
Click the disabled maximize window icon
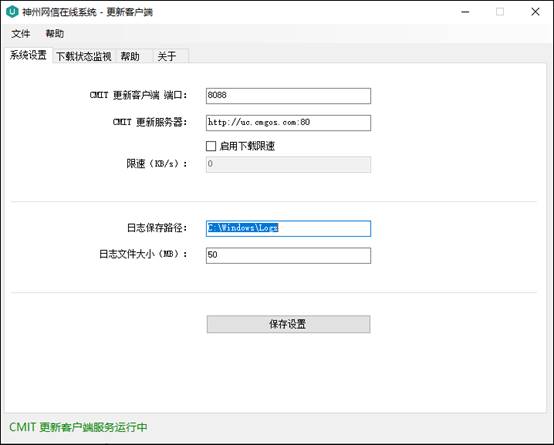(500, 12)
